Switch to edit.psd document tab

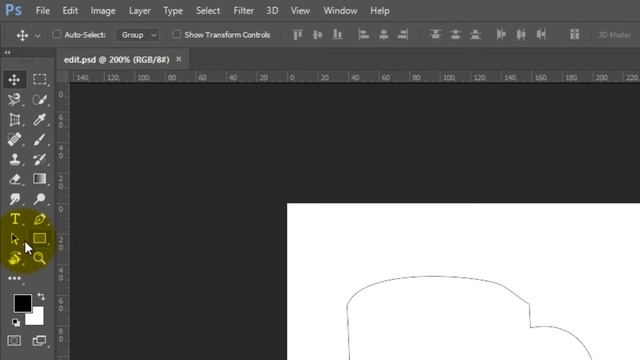click(x=117, y=60)
